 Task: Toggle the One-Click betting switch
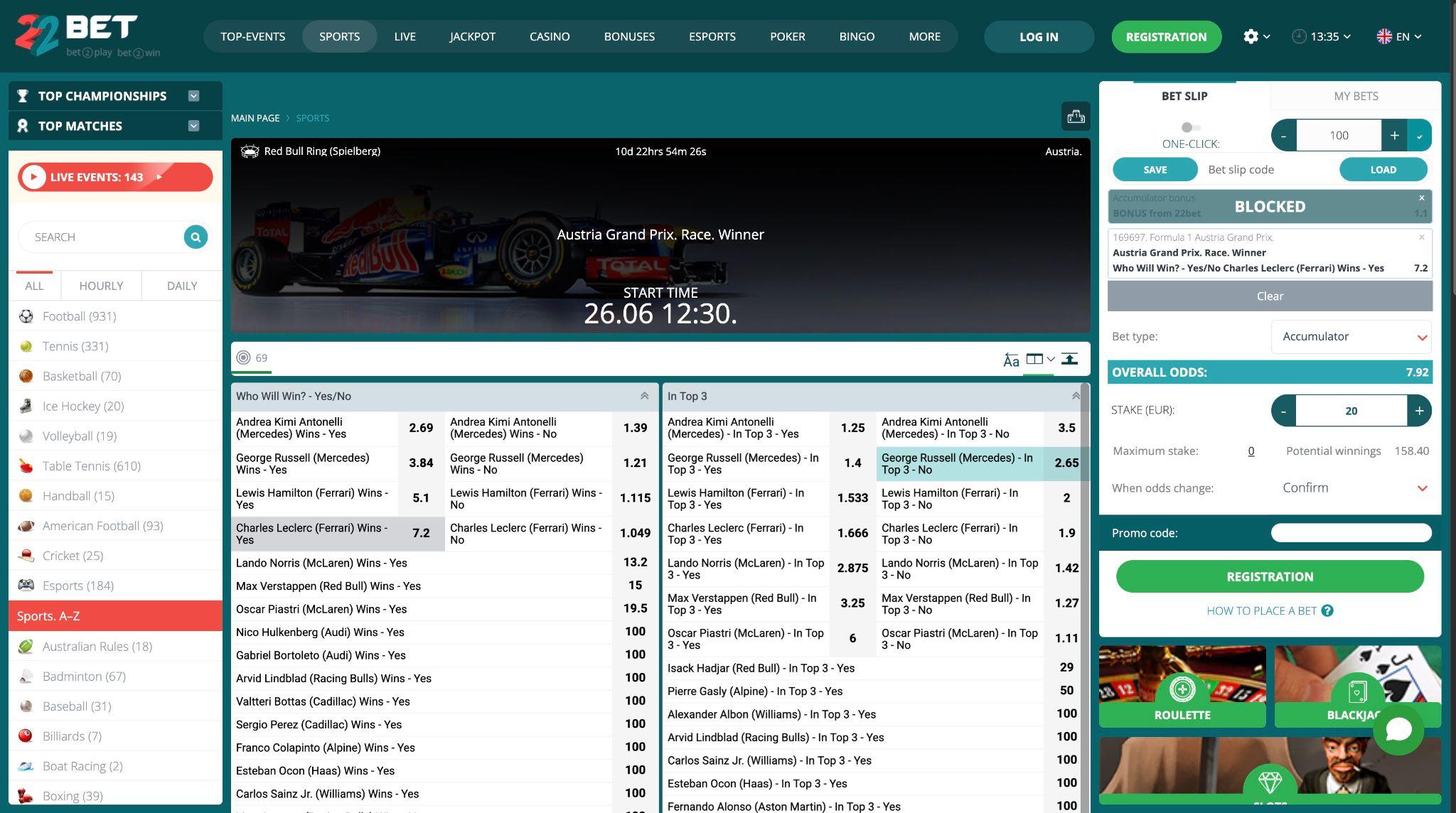click(x=1190, y=128)
